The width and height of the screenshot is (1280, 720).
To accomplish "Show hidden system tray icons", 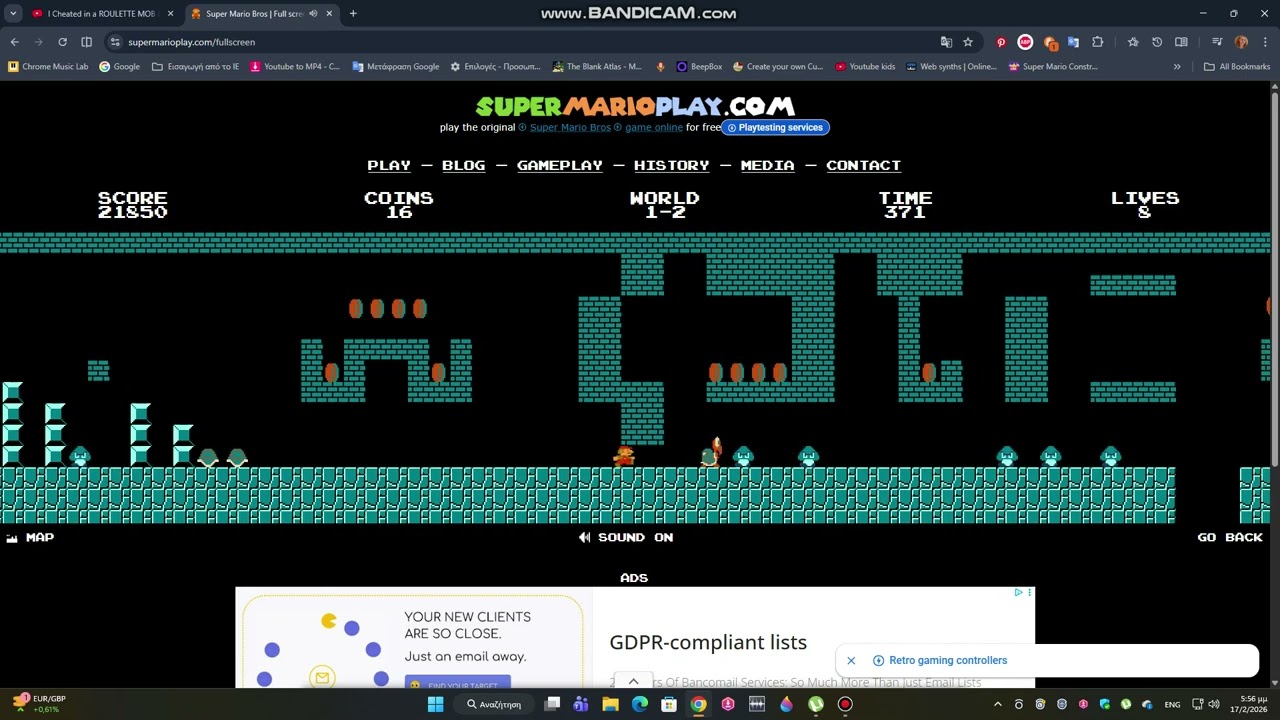I will click(997, 704).
